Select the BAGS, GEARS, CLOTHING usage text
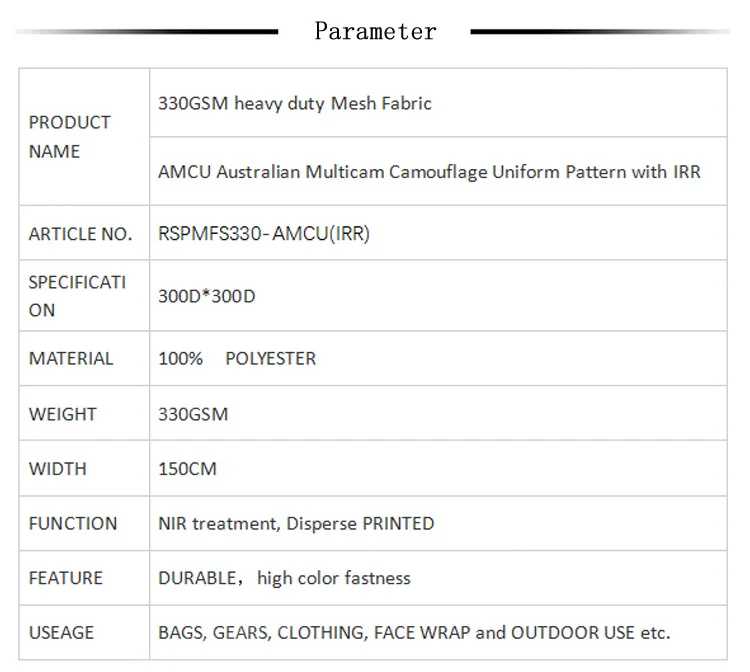The width and height of the screenshot is (750, 672). [414, 632]
